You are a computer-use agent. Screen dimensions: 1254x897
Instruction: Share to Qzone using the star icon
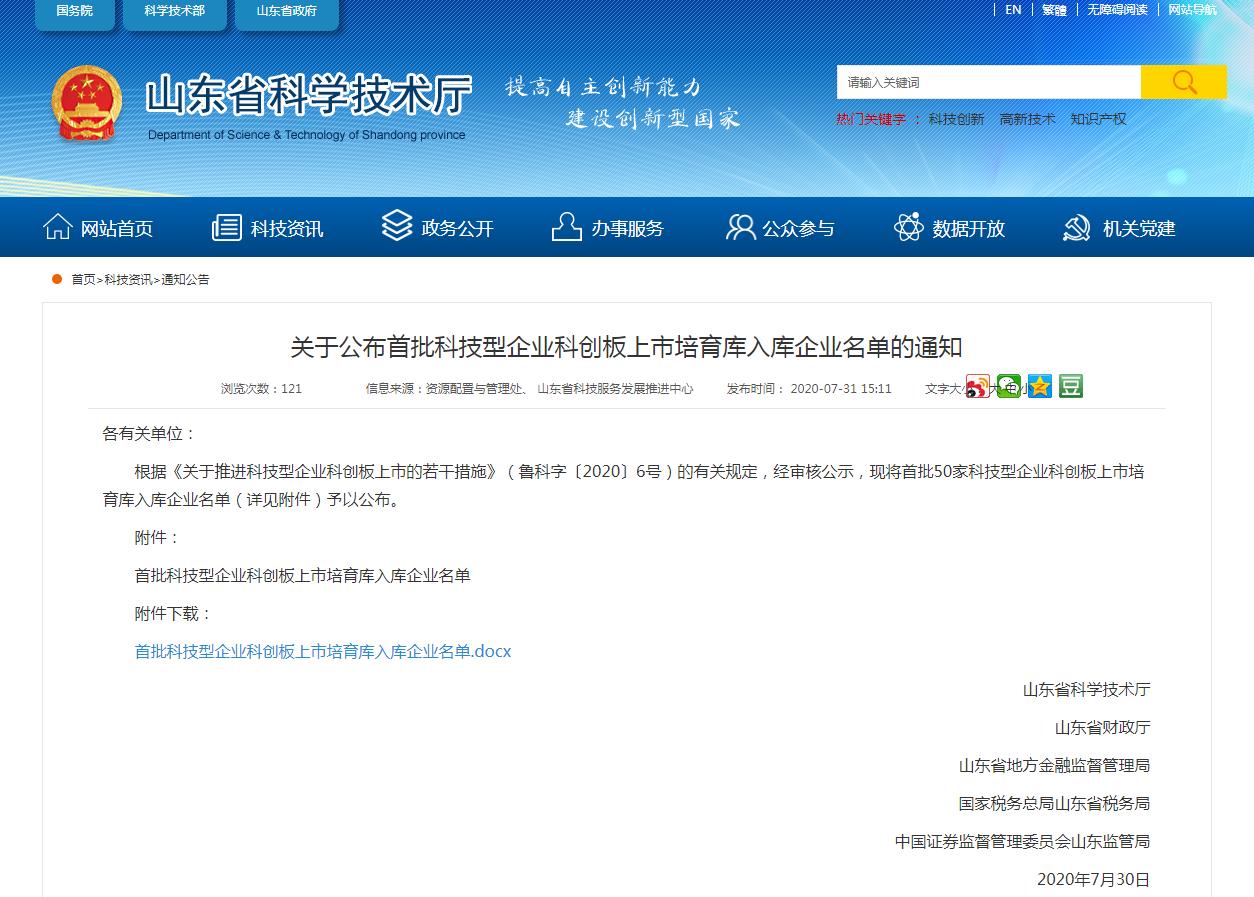coord(1040,386)
